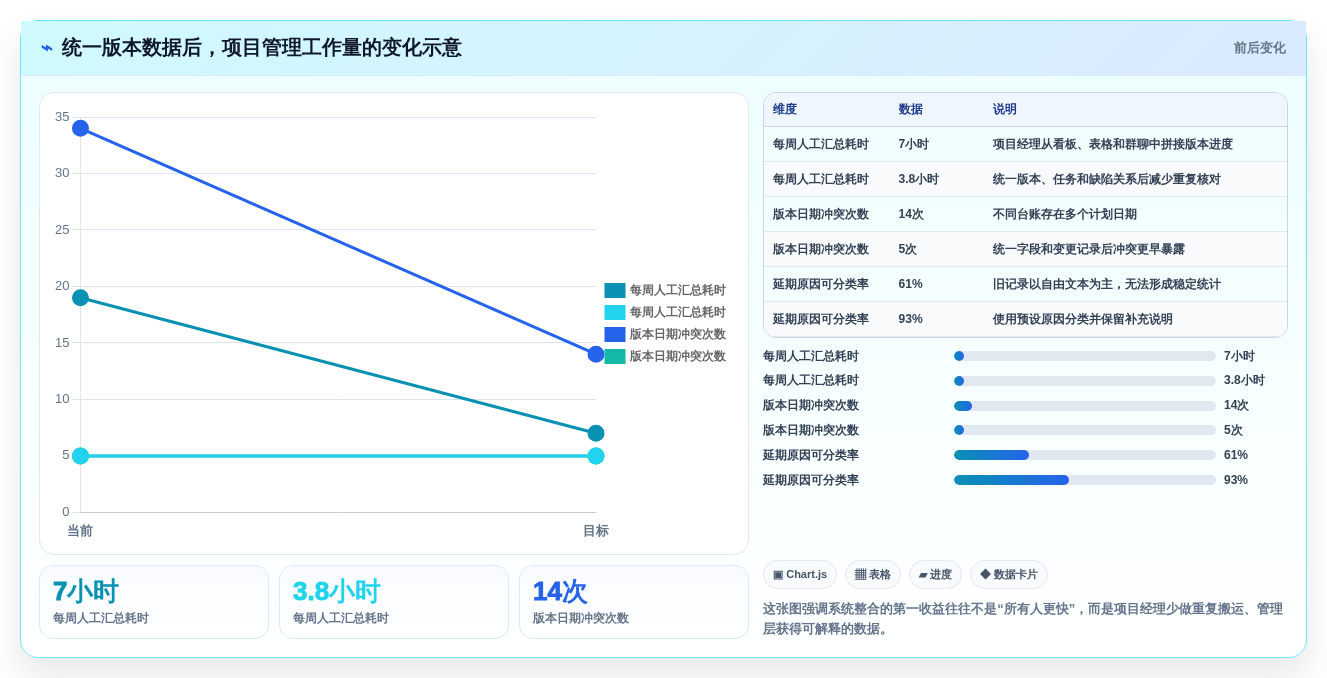Click the 进度 chip
Image resolution: width=1327 pixels, height=678 pixels.
coord(935,574)
